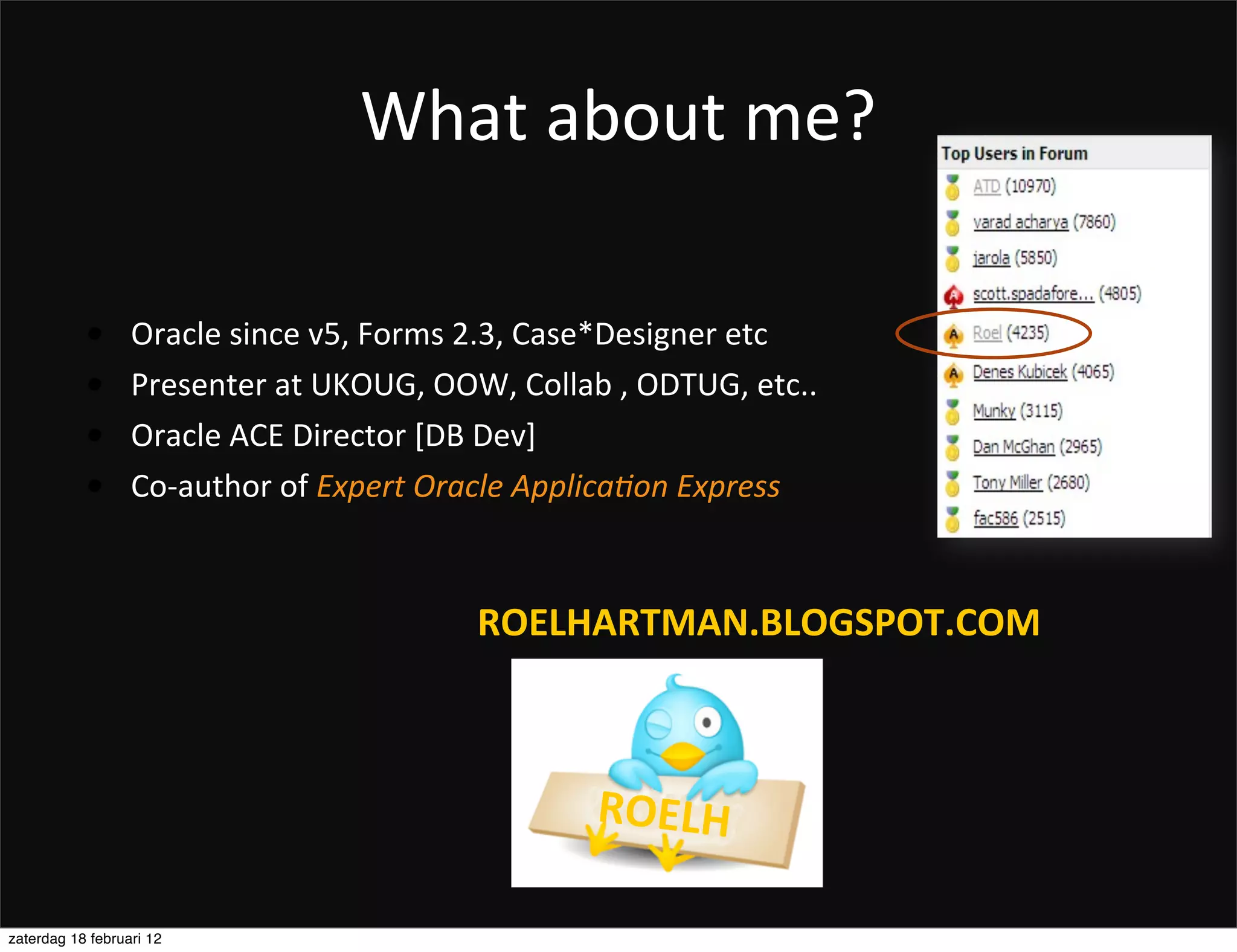Click the gold medal icon beside ATD
This screenshot has height=952, width=1237.
pyautogui.click(x=953, y=187)
